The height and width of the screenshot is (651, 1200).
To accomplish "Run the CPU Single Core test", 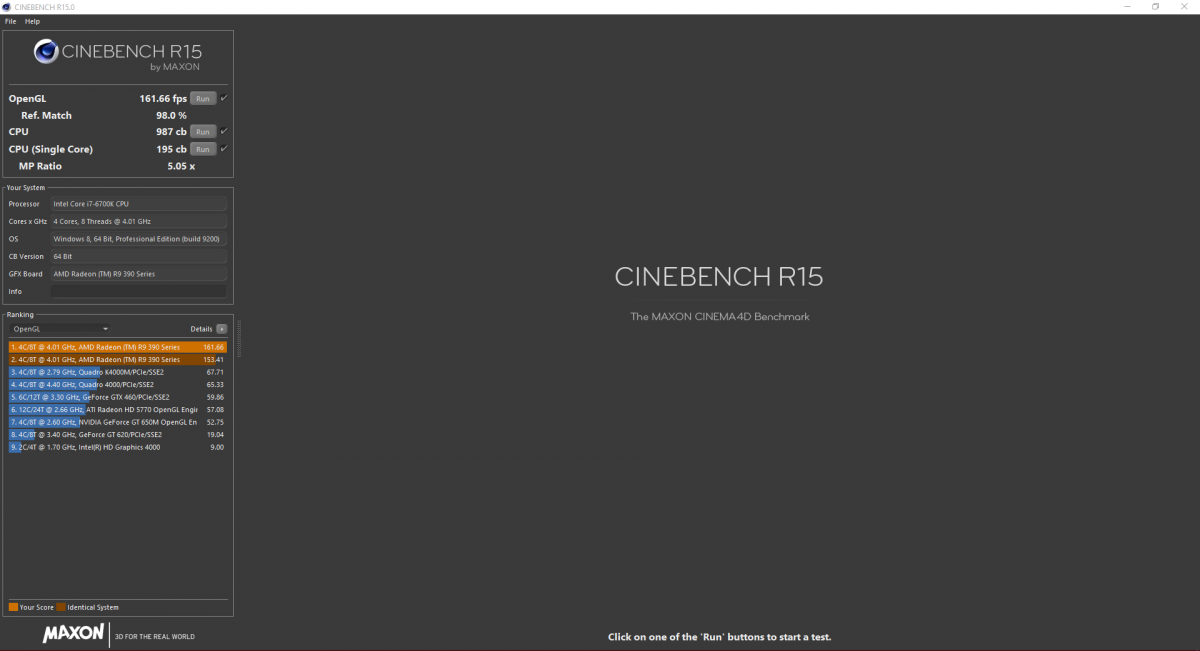I will click(x=203, y=149).
